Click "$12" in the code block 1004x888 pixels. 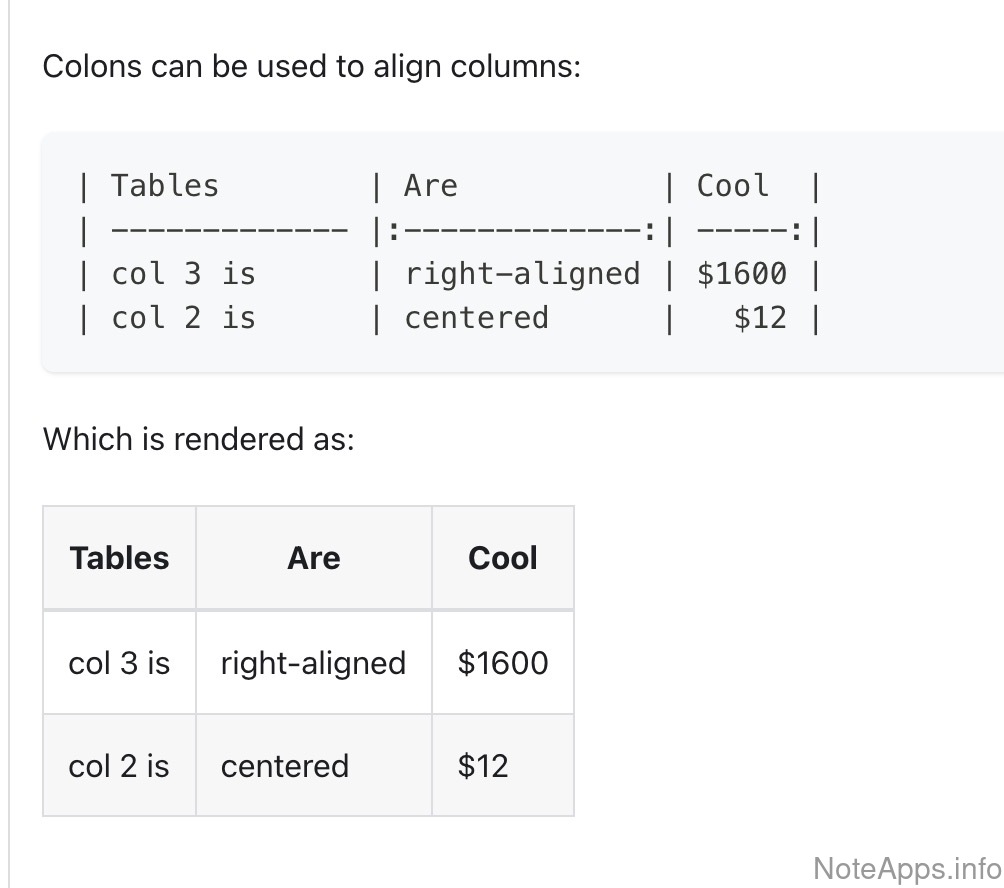[760, 318]
